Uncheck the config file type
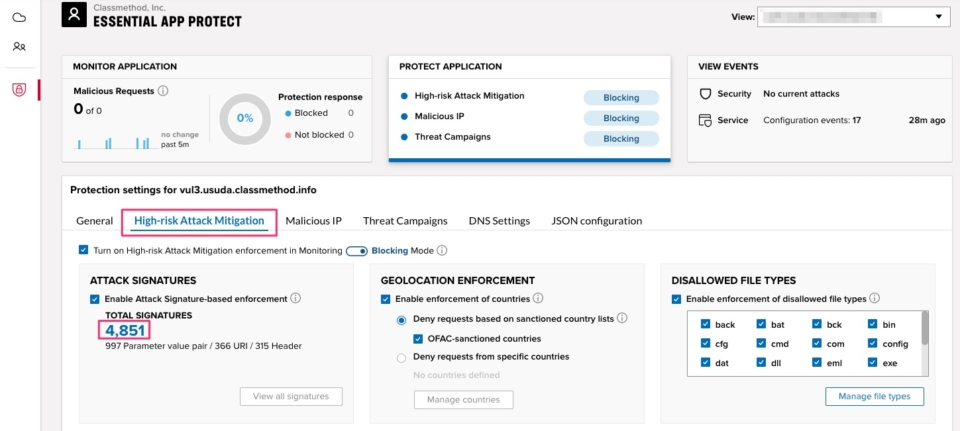Image resolution: width=960 pixels, height=431 pixels. click(872, 343)
